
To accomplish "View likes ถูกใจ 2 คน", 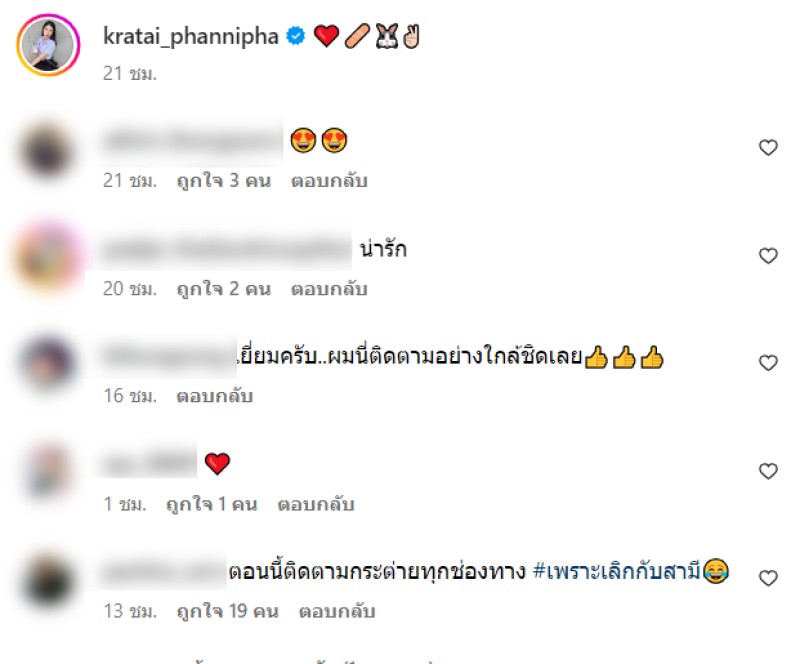I will pyautogui.click(x=223, y=289).
